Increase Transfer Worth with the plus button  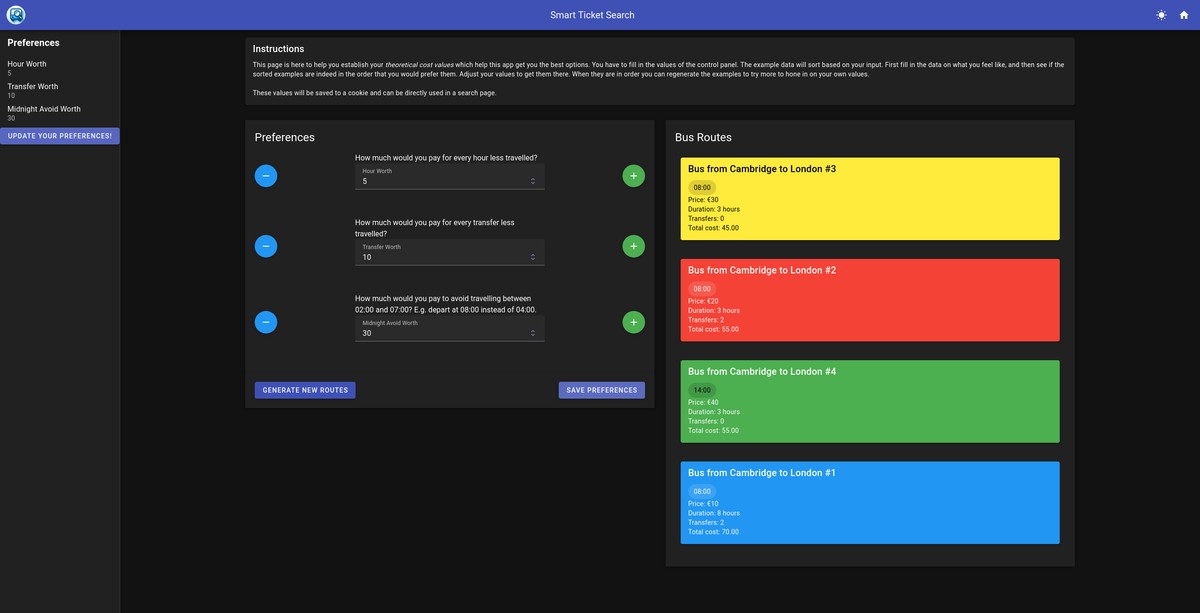click(x=633, y=246)
